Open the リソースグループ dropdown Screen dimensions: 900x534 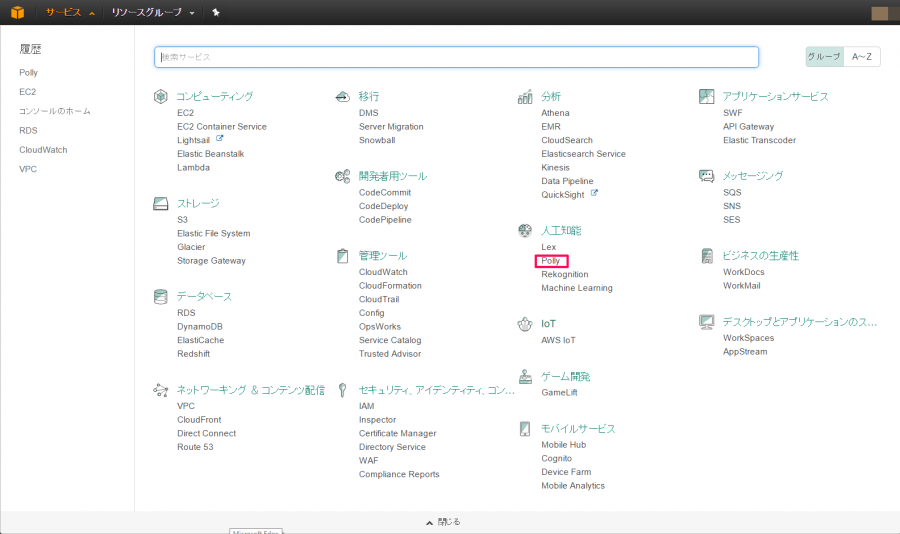[x=153, y=12]
